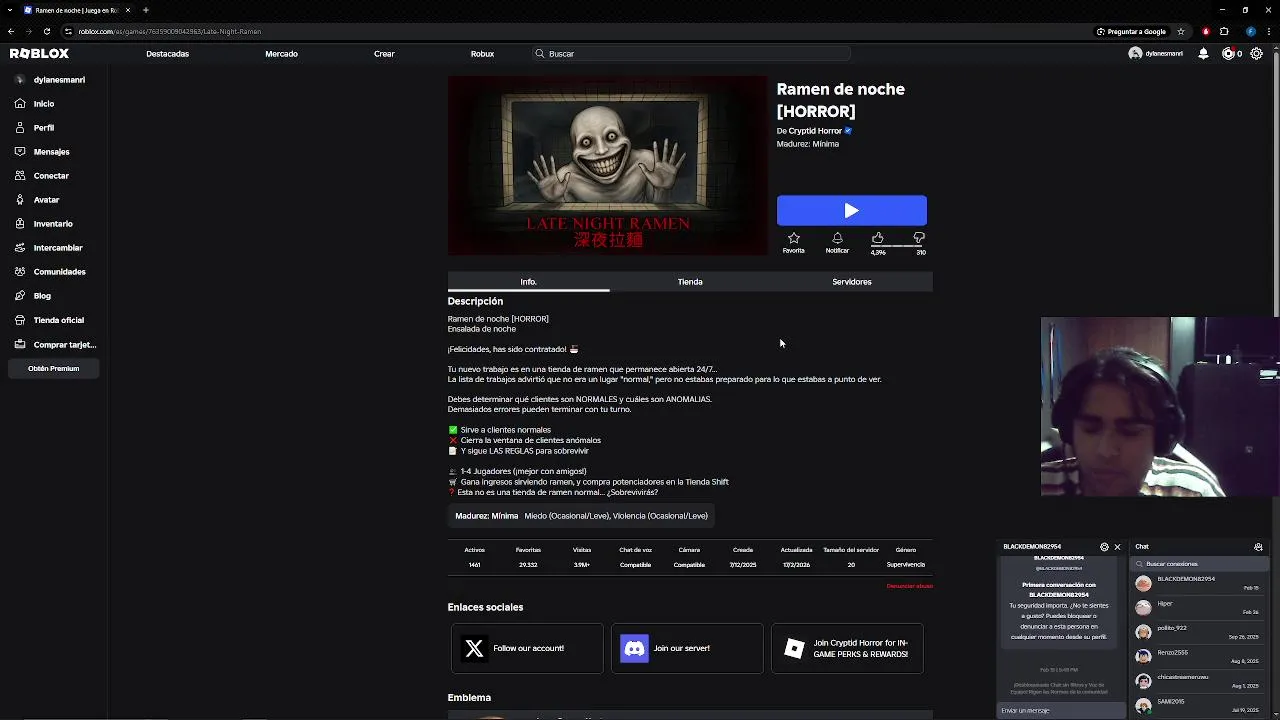Open the tab search dropdown arrow

[10, 10]
